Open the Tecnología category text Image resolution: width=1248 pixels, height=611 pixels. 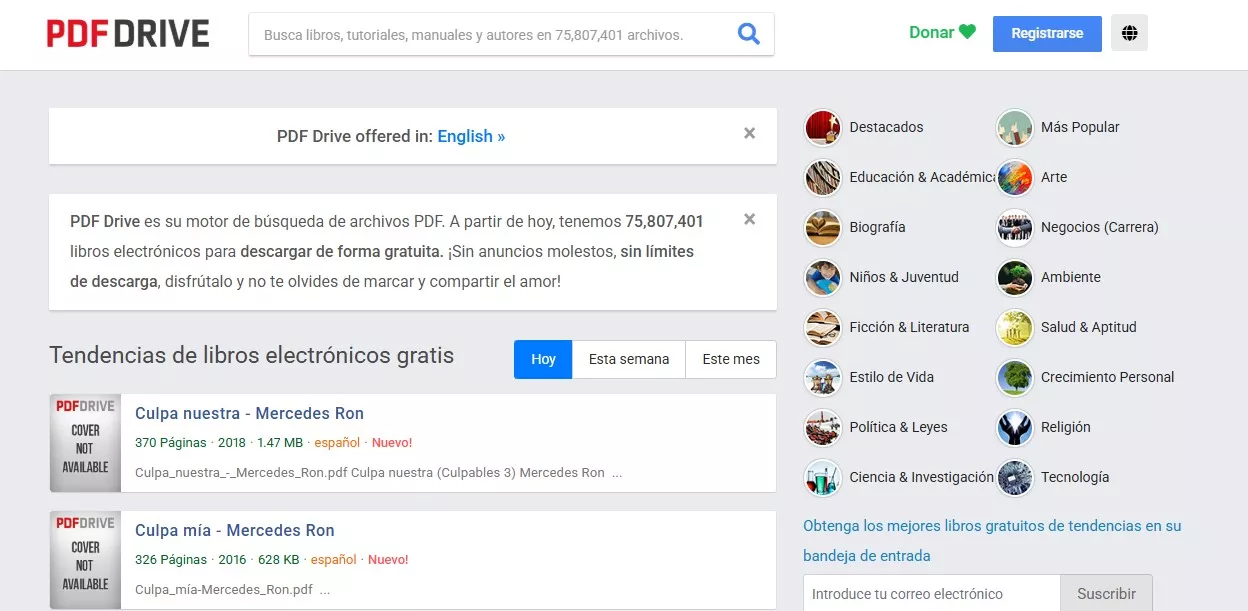1075,477
